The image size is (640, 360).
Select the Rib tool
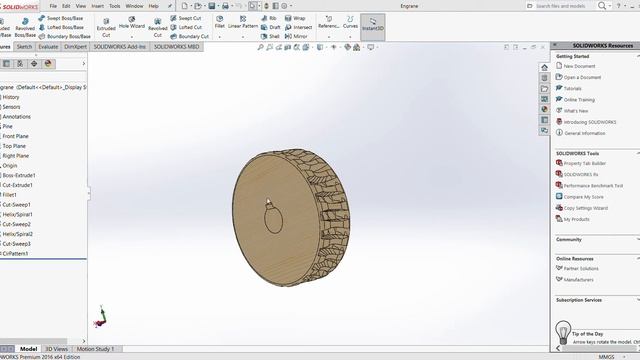[x=269, y=18]
